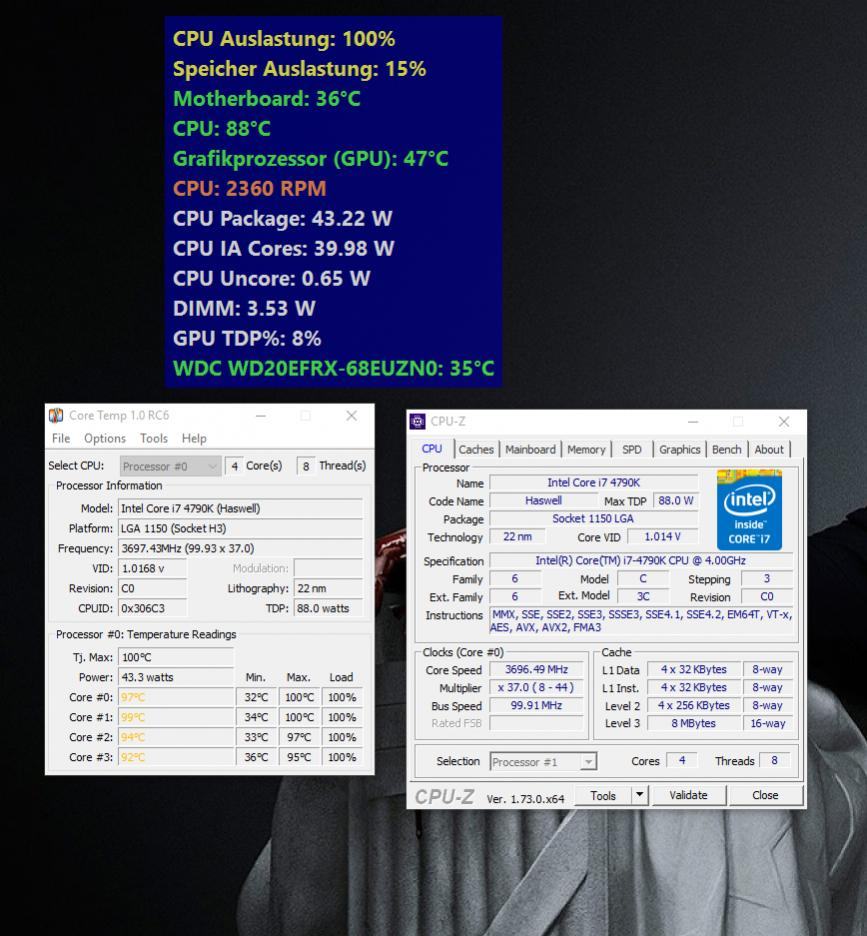Switch to the Graphics tab
This screenshot has width=867, height=936.
tap(680, 449)
